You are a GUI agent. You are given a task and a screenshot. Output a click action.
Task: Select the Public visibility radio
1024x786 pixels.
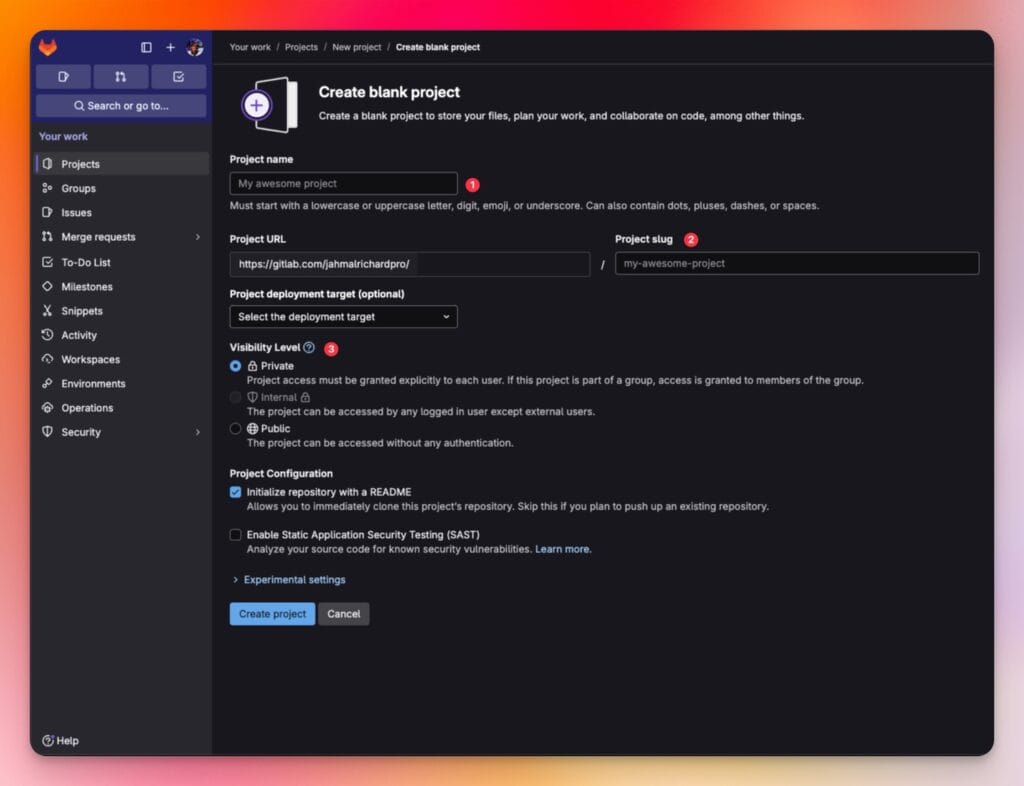[x=236, y=429]
